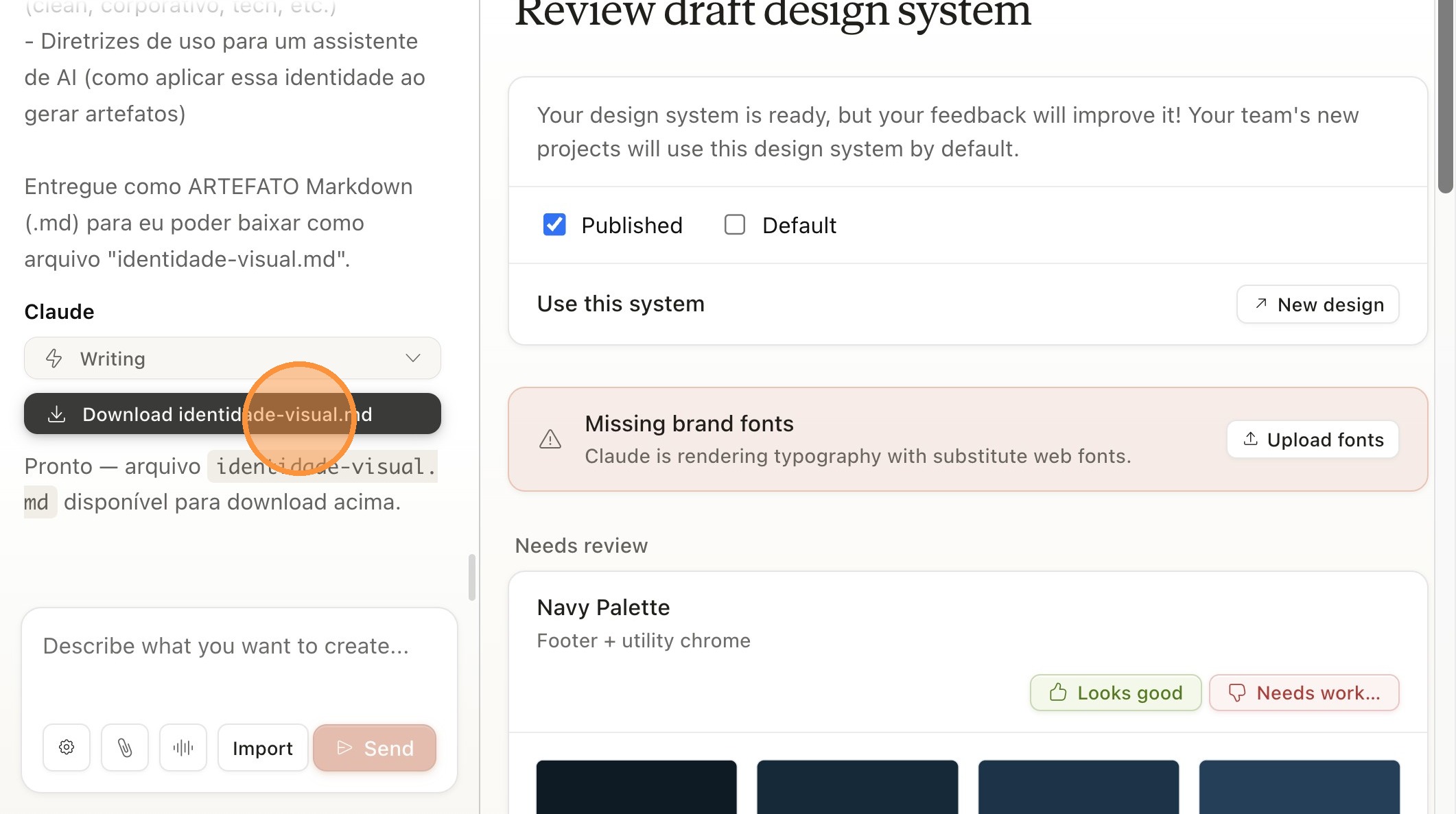Click the 'Claude' sender name in chat
This screenshot has width=1456, height=814.
click(59, 311)
